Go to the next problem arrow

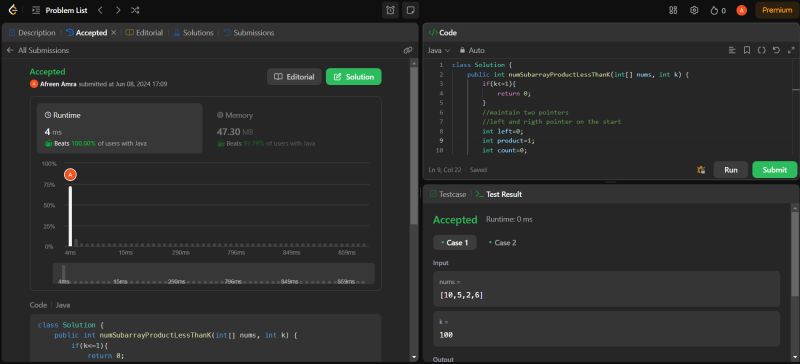[x=118, y=10]
